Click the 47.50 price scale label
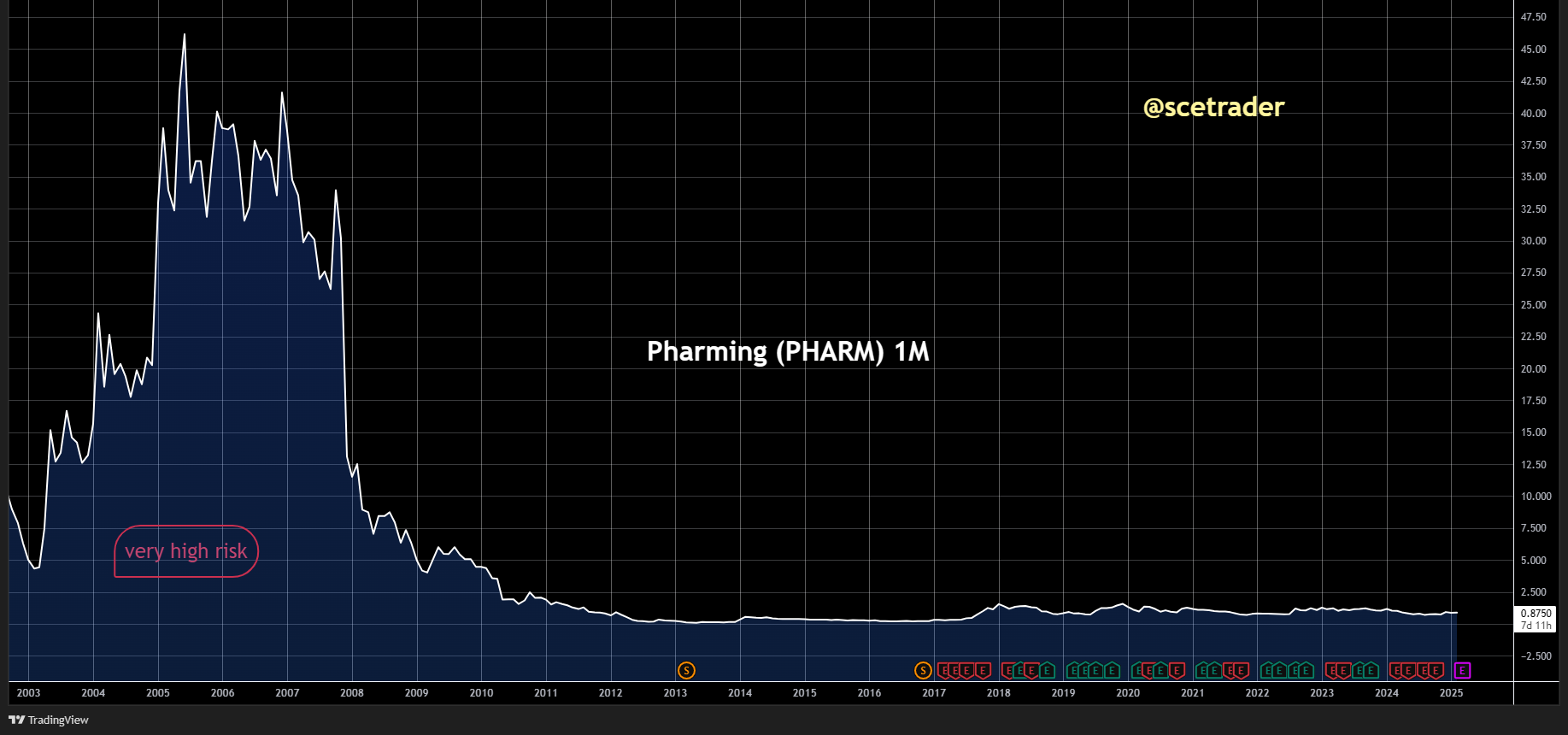This screenshot has width=1568, height=735. (x=1533, y=17)
